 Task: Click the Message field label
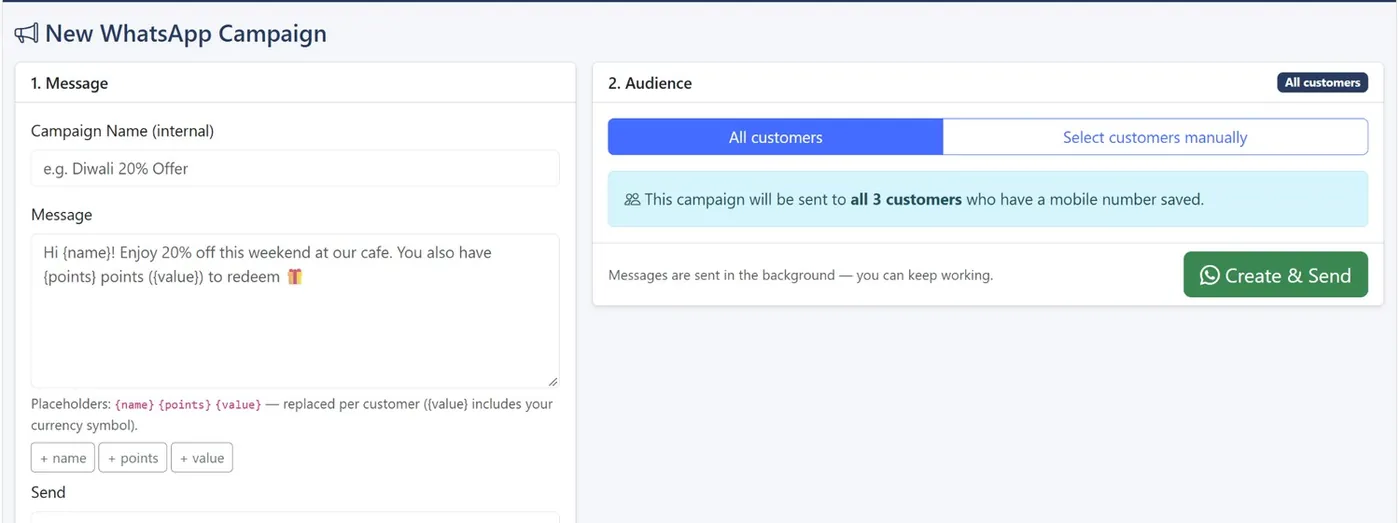61,215
